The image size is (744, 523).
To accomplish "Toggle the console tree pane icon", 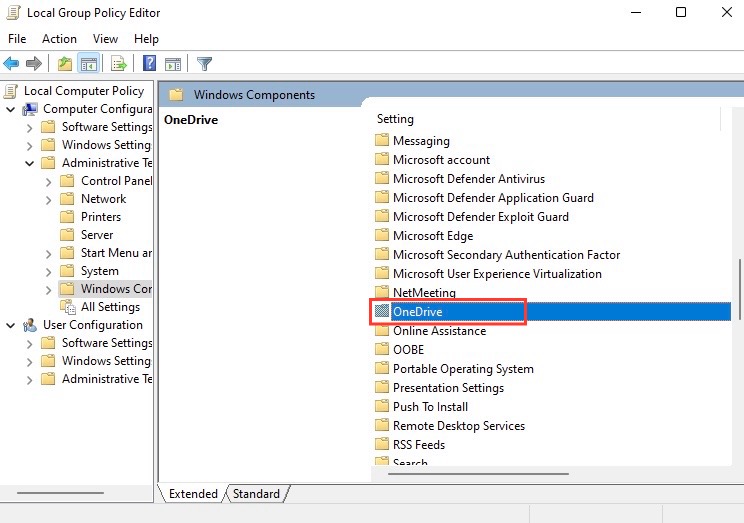I will [89, 63].
